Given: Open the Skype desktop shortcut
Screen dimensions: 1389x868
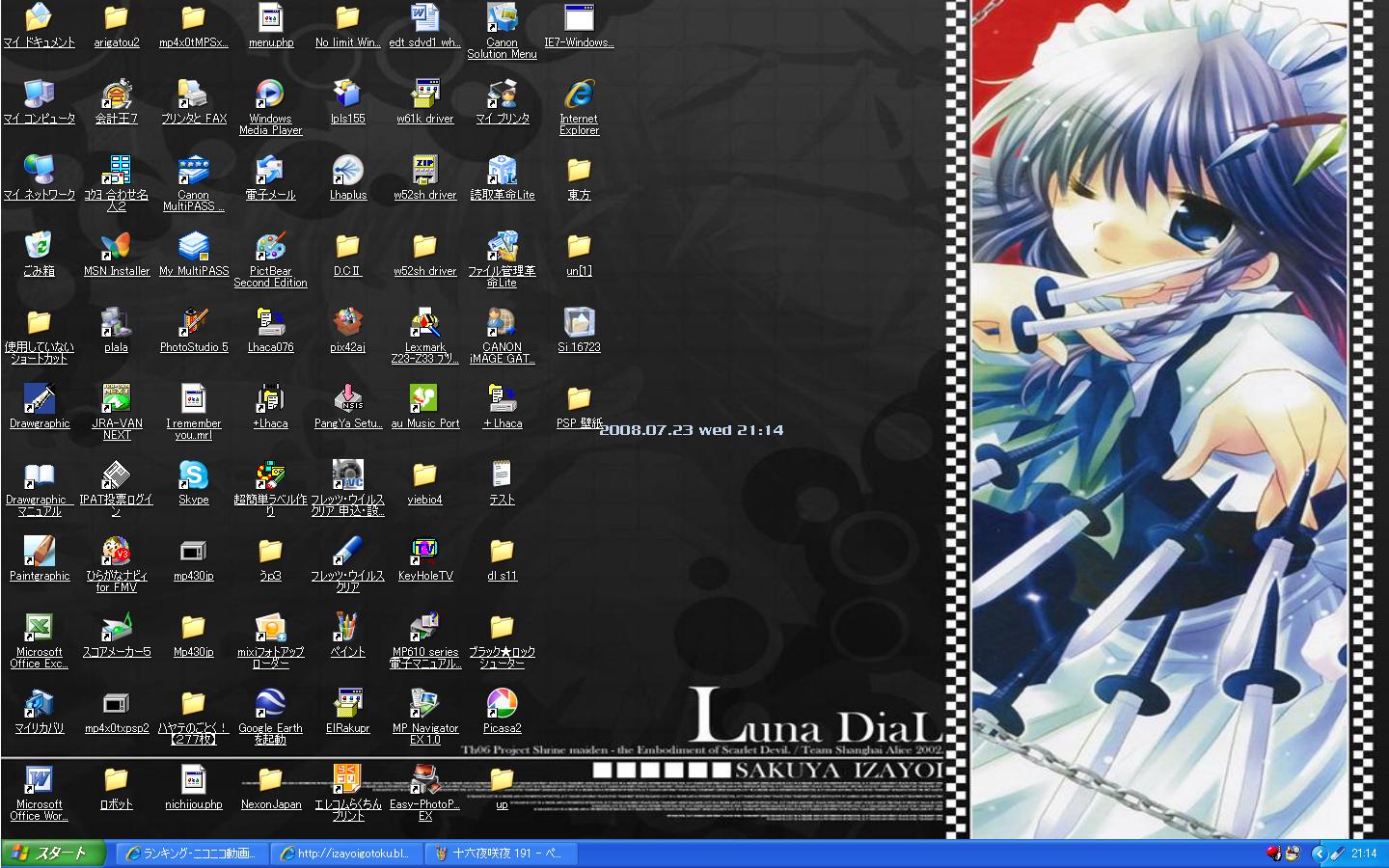Looking at the screenshot, I should pos(193,475).
